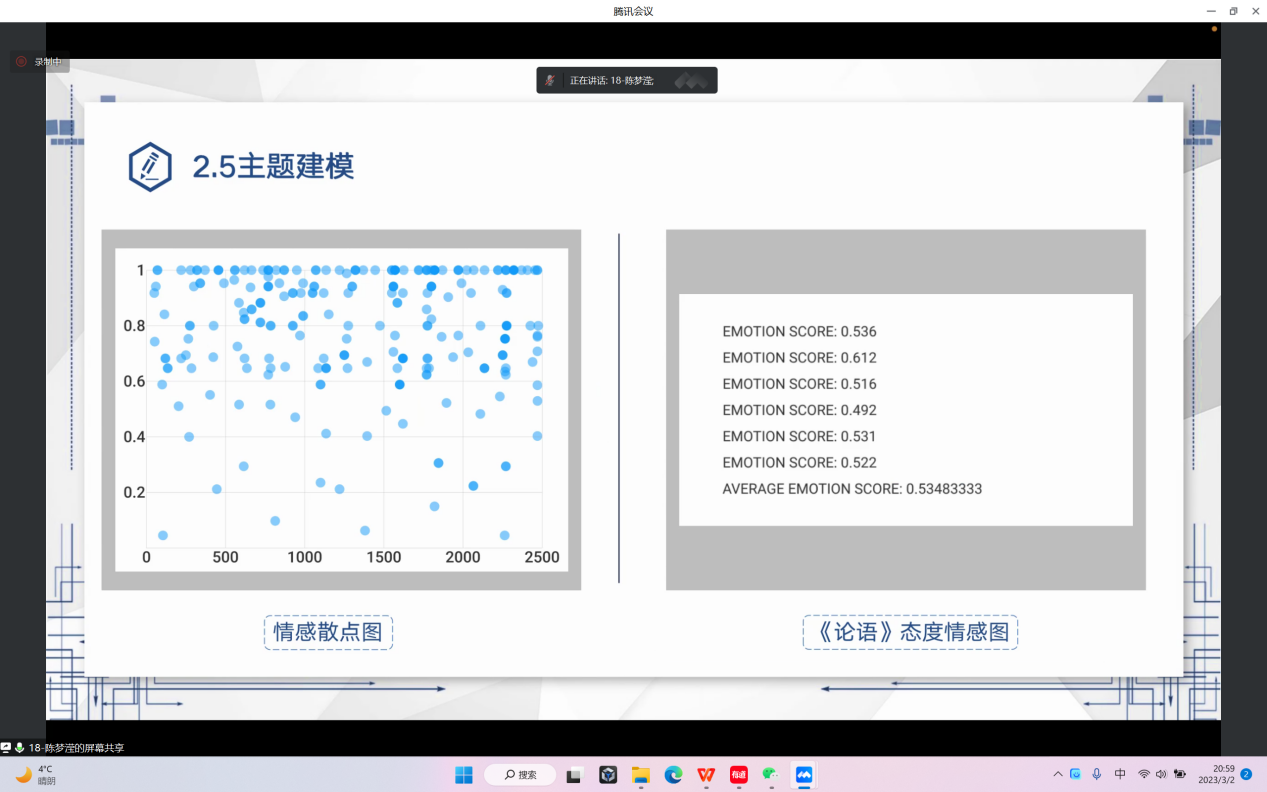Click the microphone icon in system tray
Viewport: 1267px width, 792px height.
[x=1097, y=775]
